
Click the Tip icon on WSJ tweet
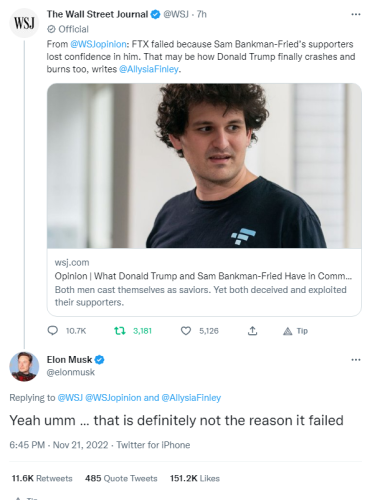click(287, 331)
